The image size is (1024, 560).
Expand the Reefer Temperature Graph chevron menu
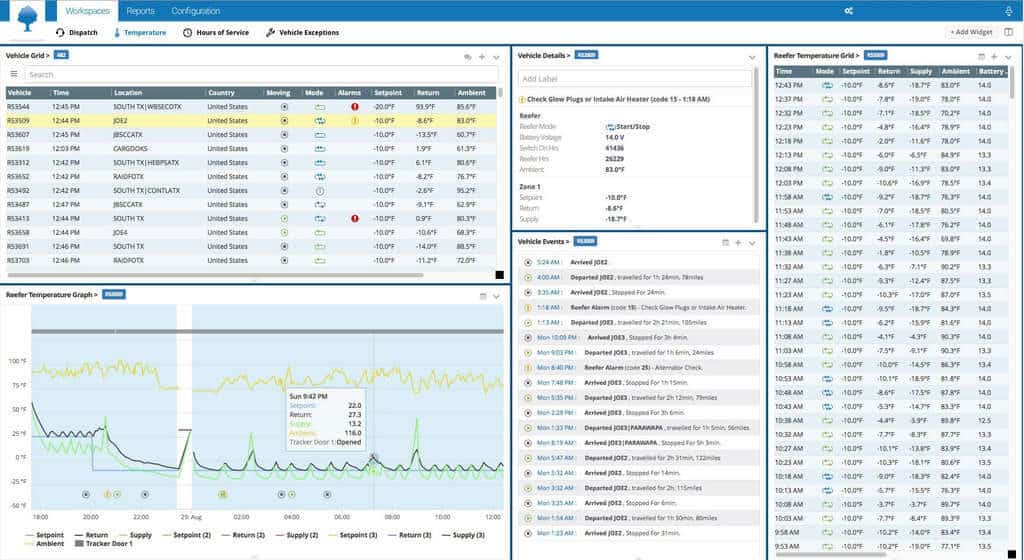pos(496,296)
